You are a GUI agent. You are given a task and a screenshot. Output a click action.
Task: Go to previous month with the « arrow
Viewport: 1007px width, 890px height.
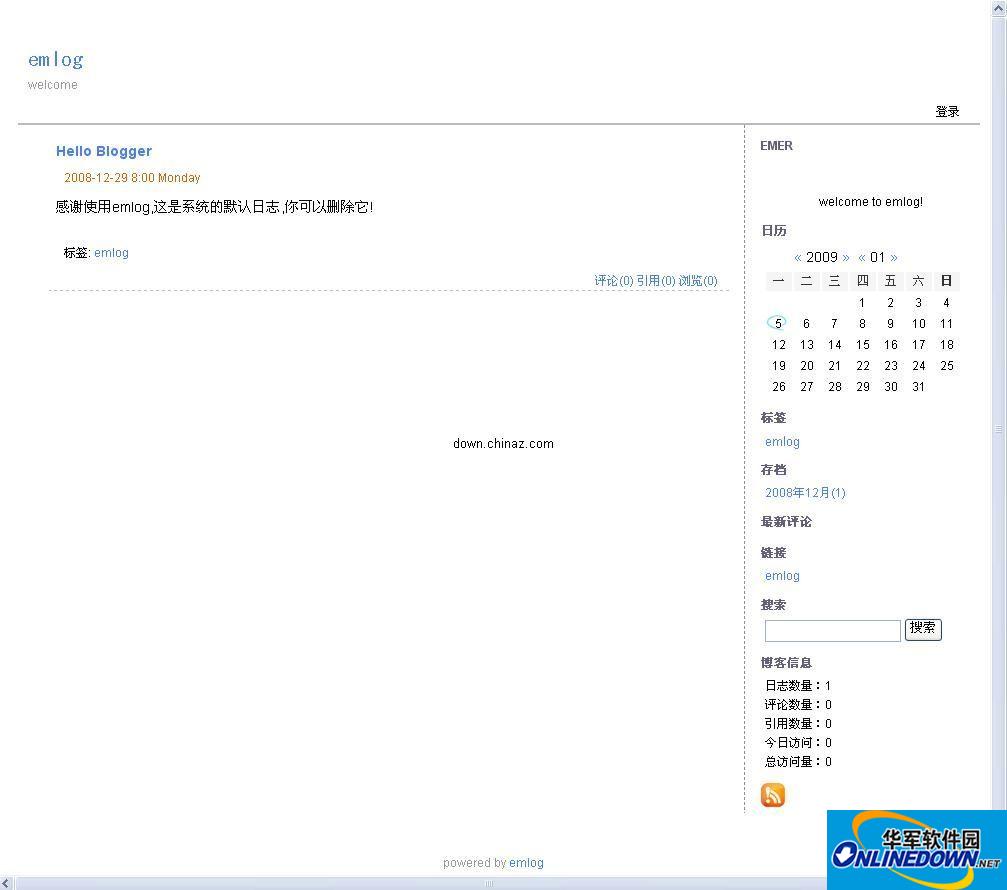click(861, 257)
